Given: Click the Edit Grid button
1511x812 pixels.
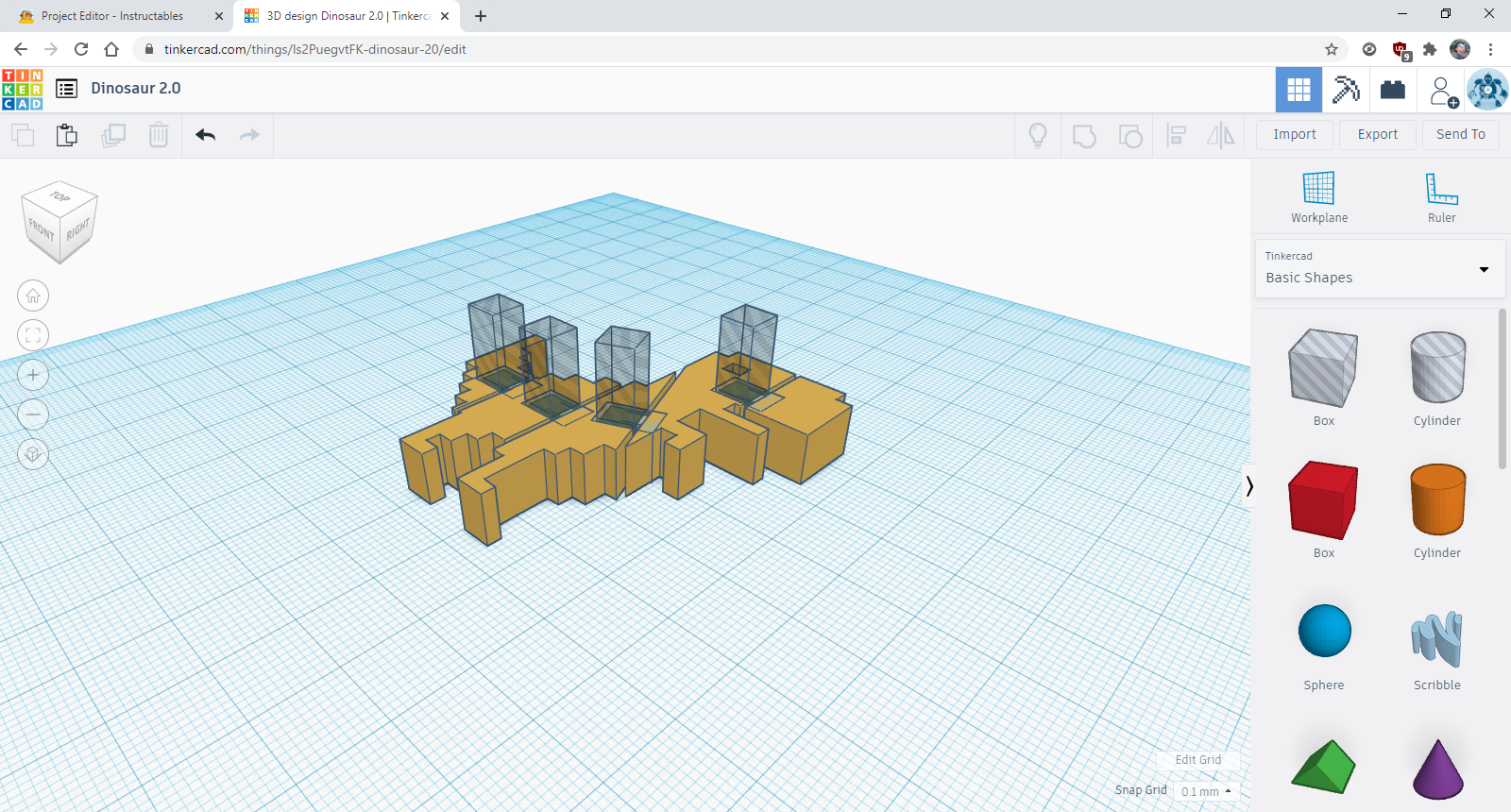Looking at the screenshot, I should click(x=1198, y=760).
